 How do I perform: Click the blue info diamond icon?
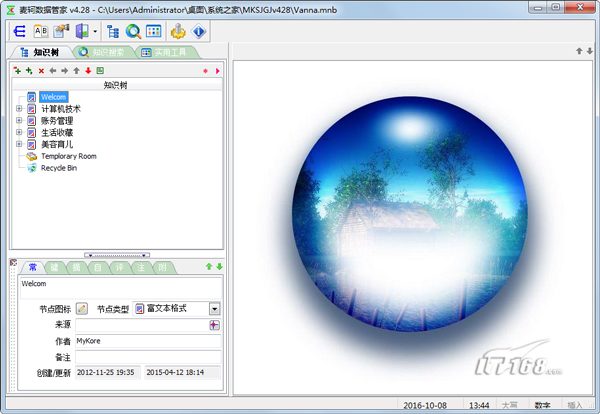click(199, 31)
